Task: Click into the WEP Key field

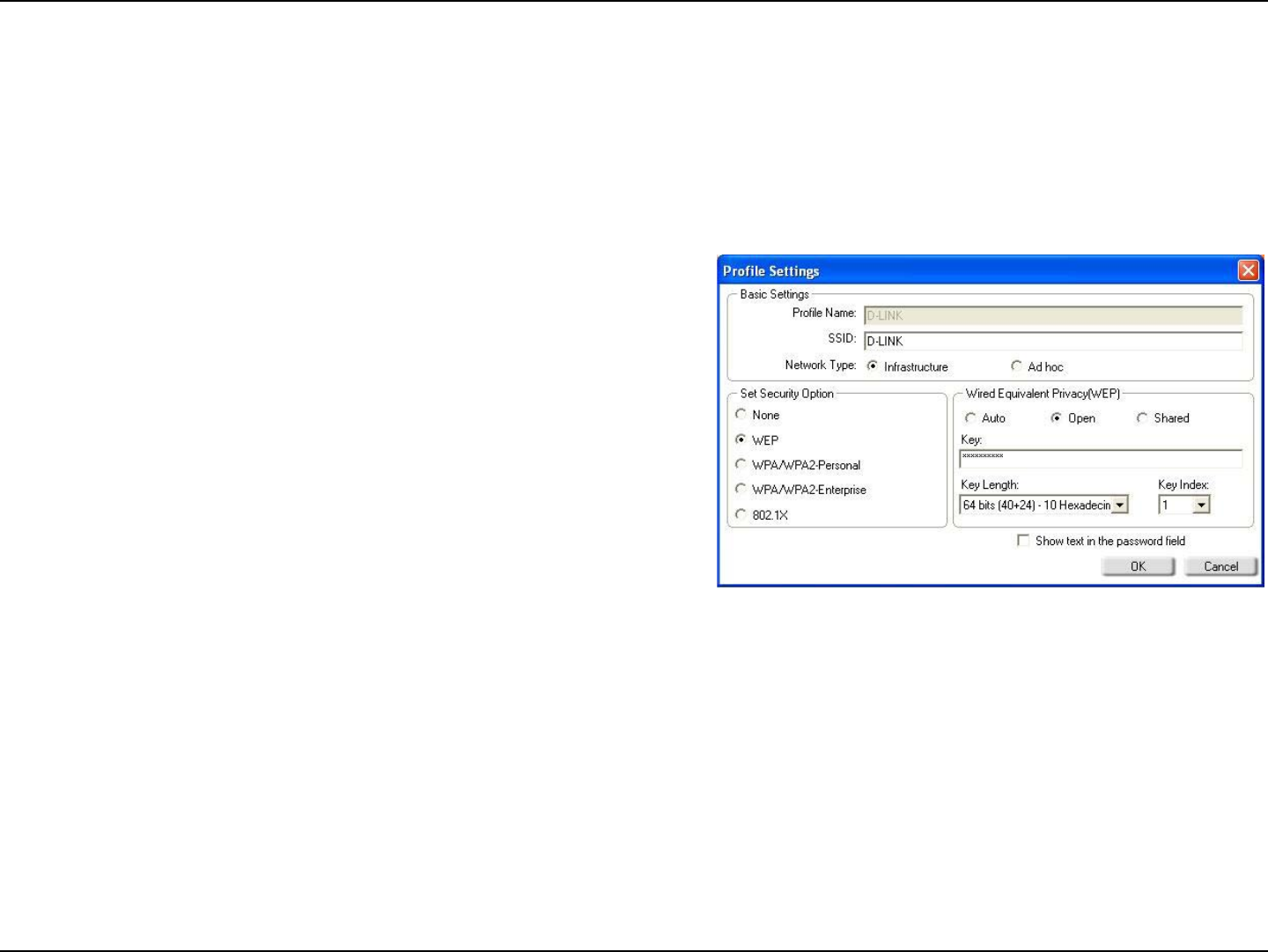Action: (1101, 458)
